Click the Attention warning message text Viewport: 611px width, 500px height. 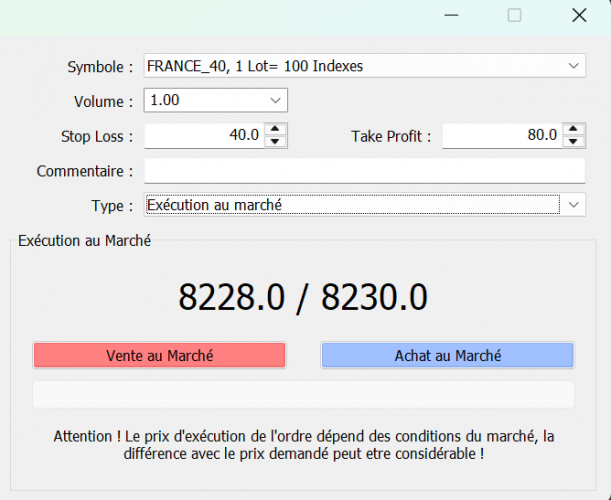point(303,445)
